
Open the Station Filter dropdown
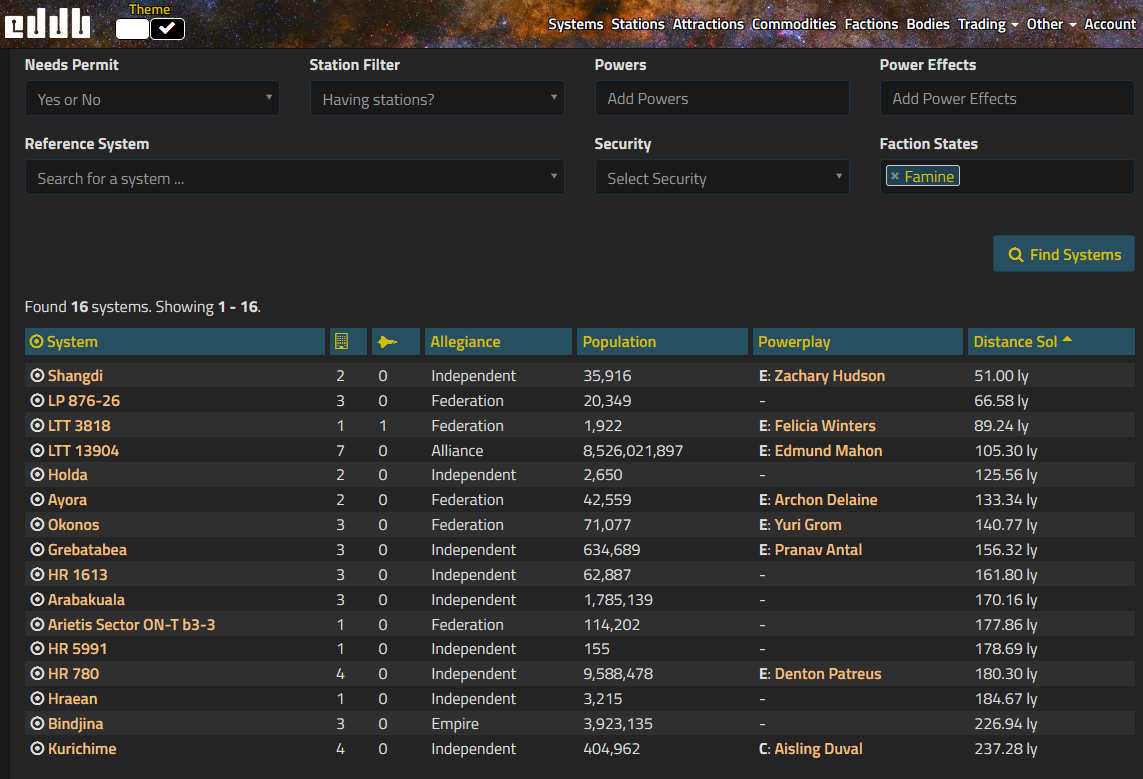(x=437, y=98)
